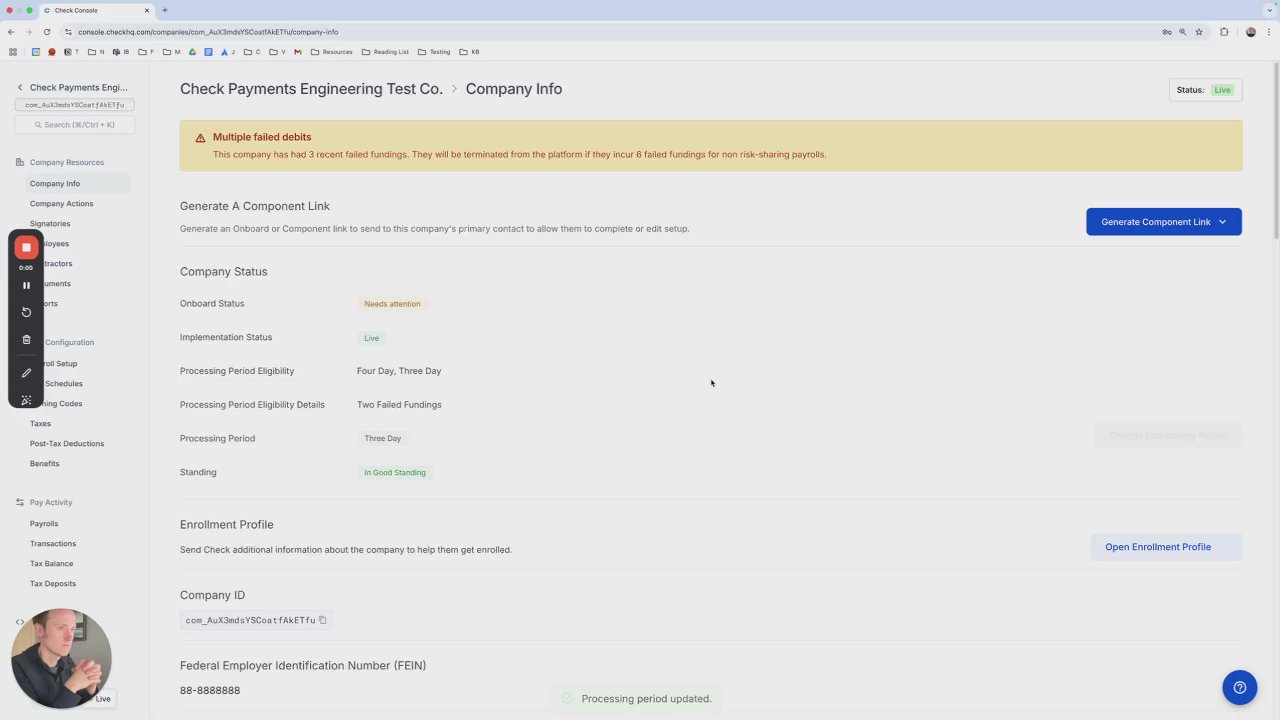Image resolution: width=1280 pixels, height=720 pixels.
Task: Expand the tab search chevron in Chrome
Action: (1269, 10)
